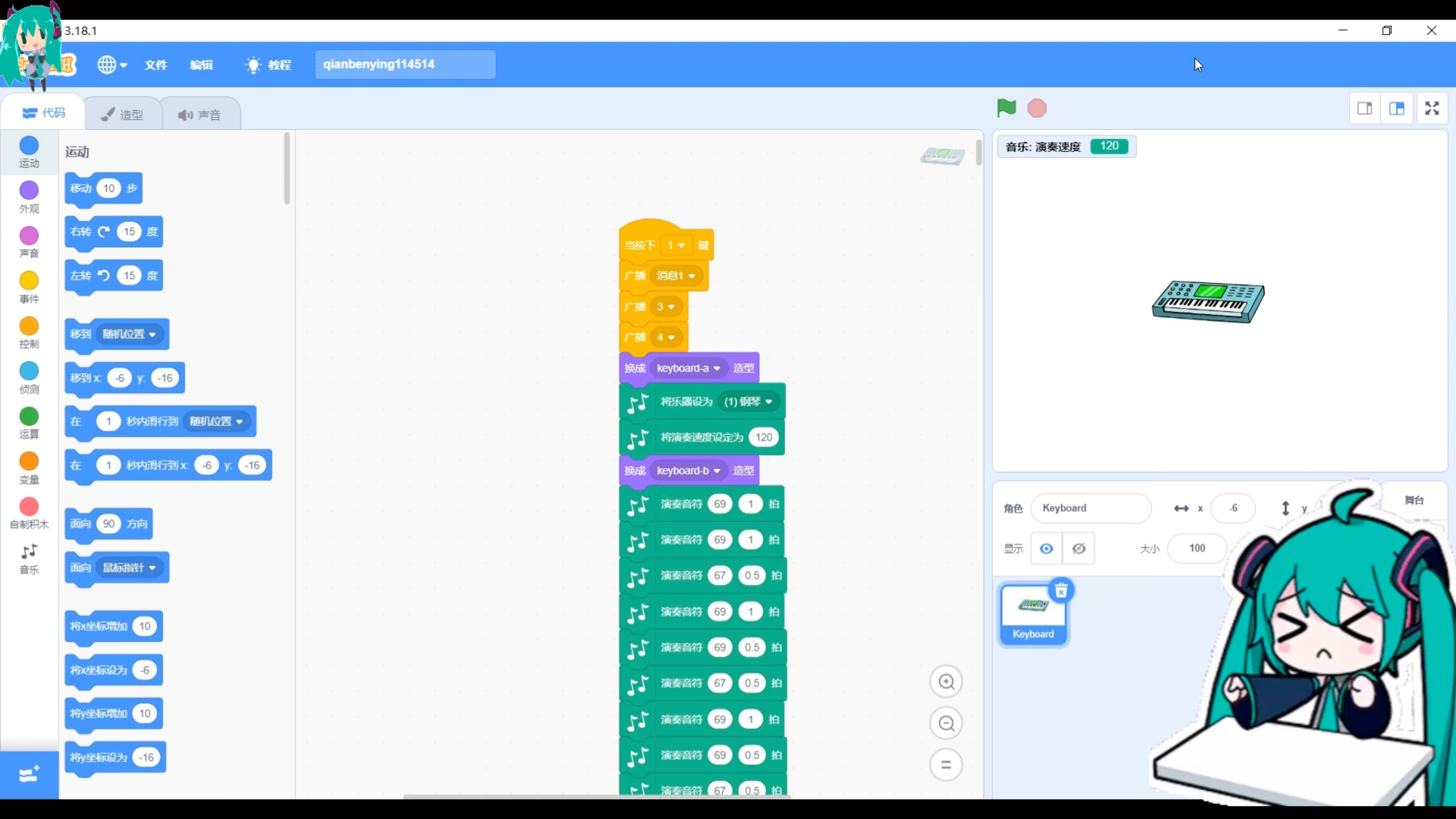
Task: Select the 舞台 (Stage) pane
Action: coord(1414,500)
